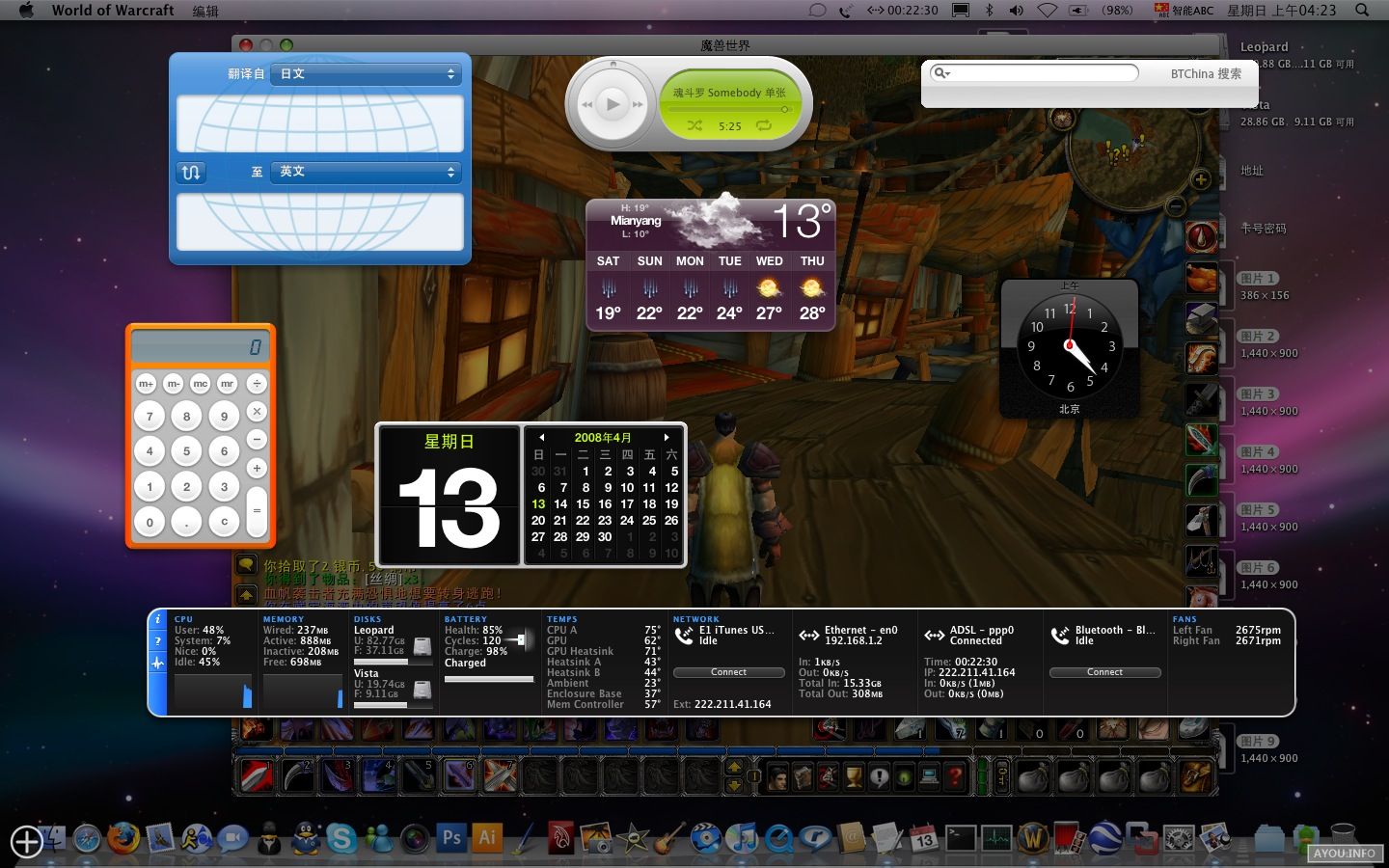Screen dimensions: 1389x868
Task: Skip to next track in iTunes widget
Action: click(x=638, y=104)
